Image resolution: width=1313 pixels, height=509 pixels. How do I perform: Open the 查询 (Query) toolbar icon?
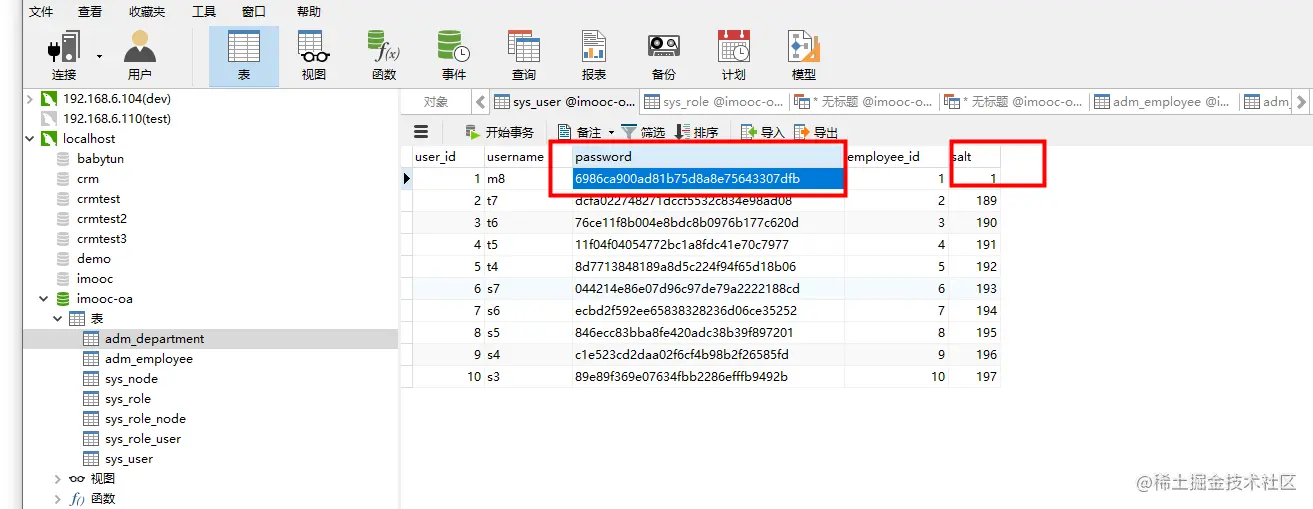524,55
